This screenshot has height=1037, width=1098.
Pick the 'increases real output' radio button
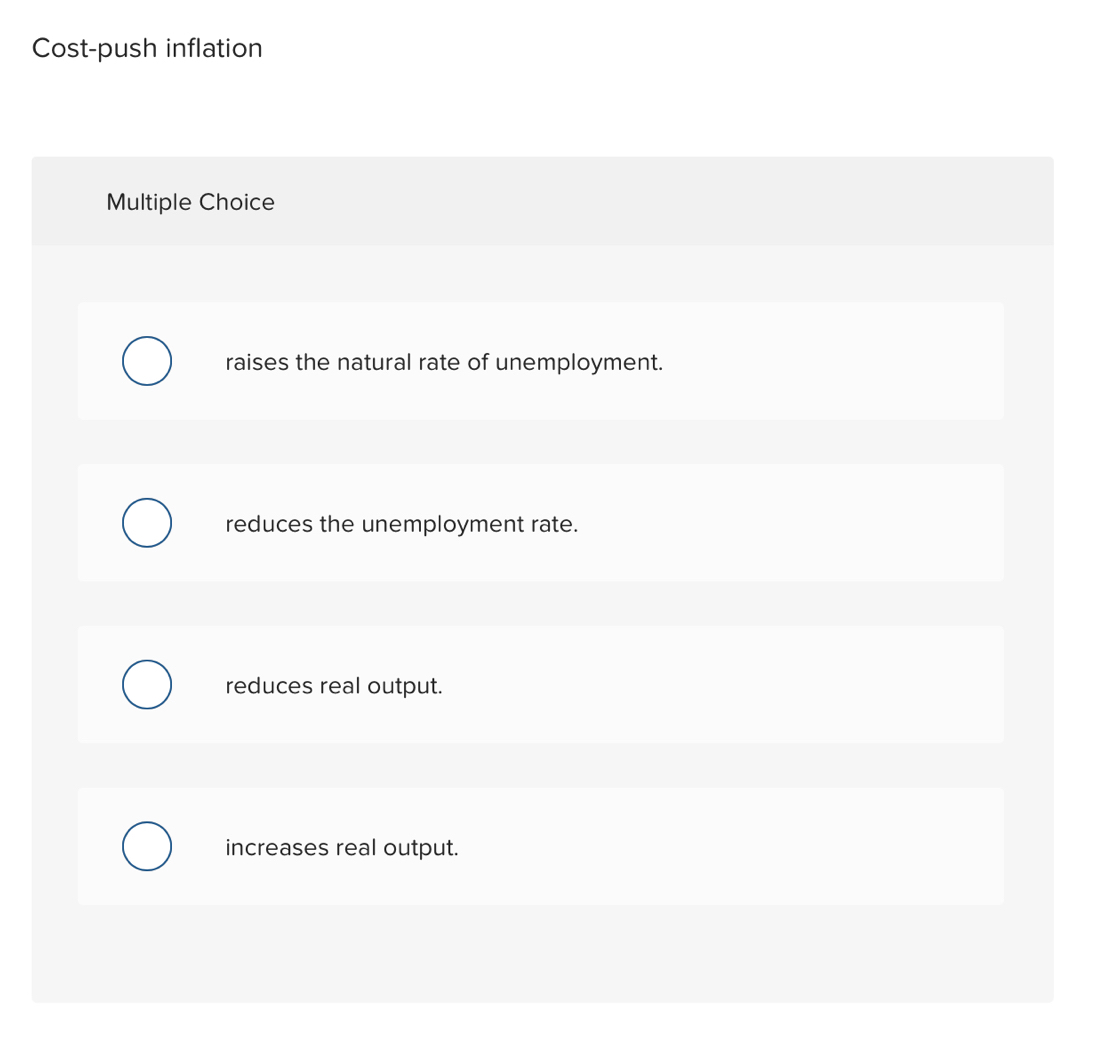point(146,847)
